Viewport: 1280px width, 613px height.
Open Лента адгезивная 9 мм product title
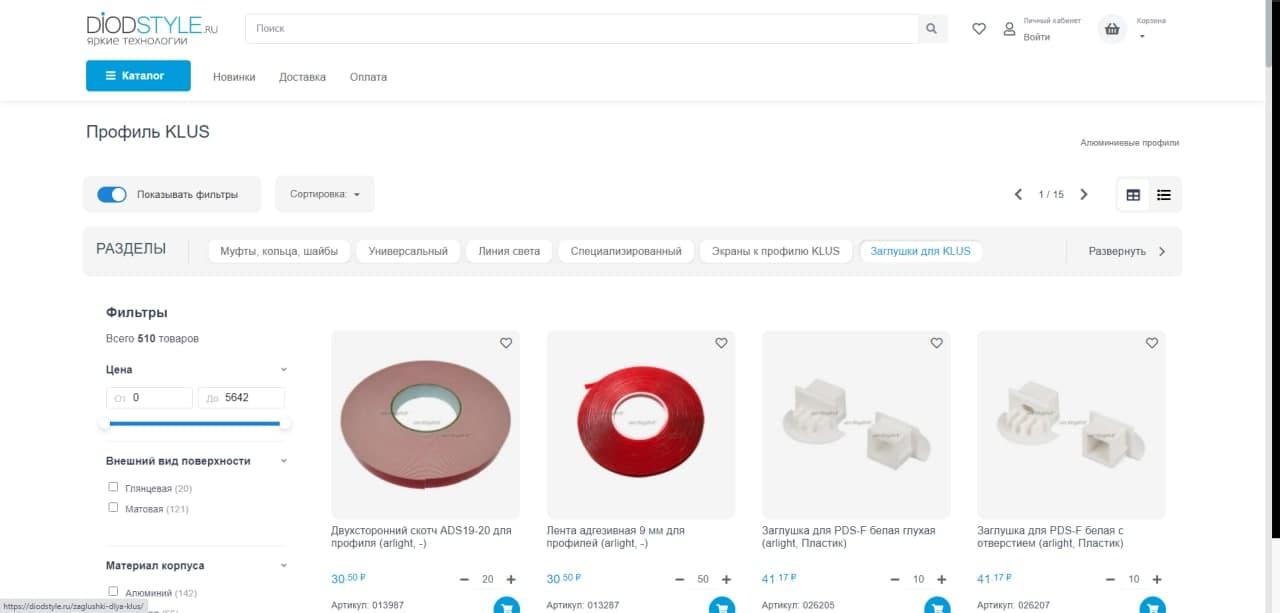616,537
